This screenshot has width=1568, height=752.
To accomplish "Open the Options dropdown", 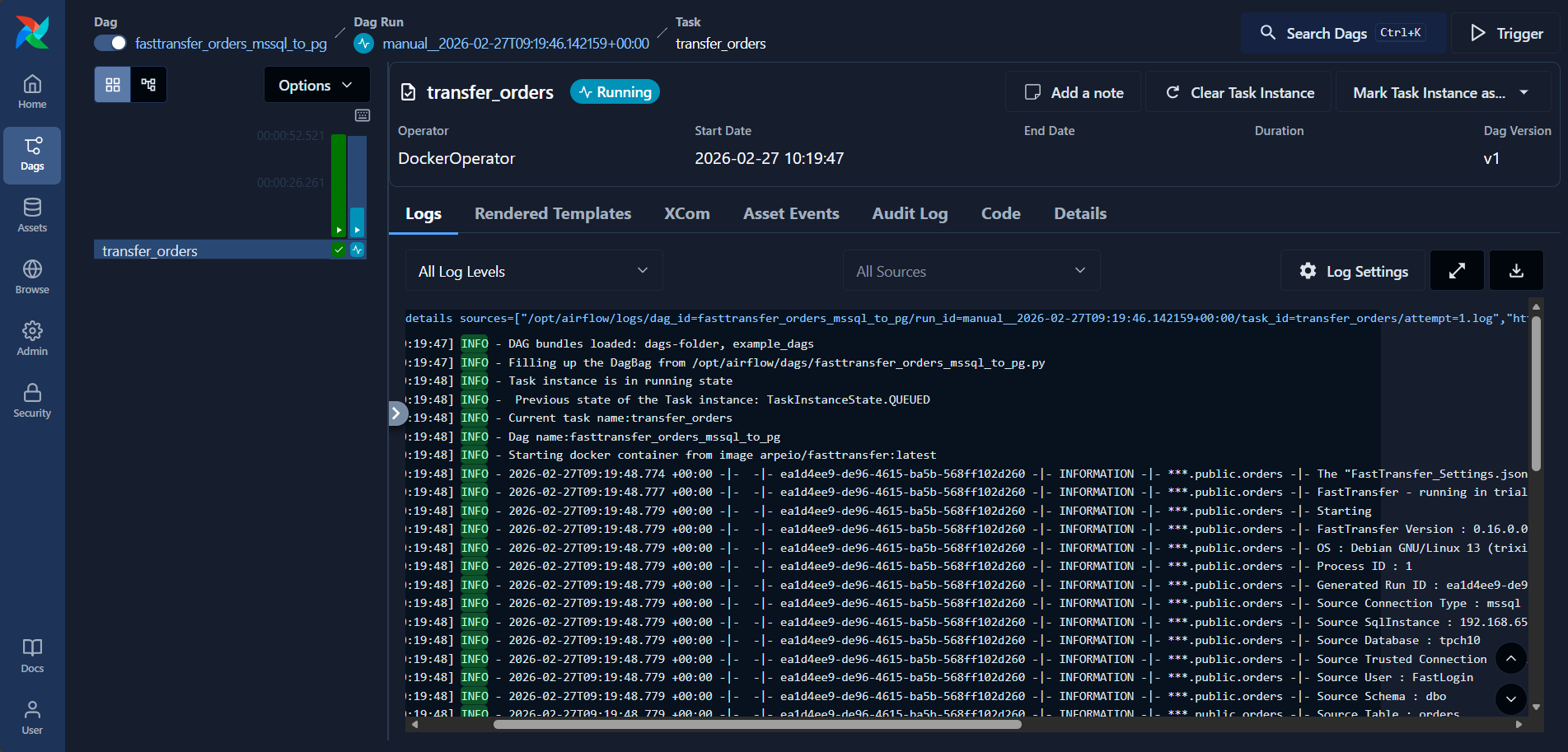I will [x=316, y=85].
